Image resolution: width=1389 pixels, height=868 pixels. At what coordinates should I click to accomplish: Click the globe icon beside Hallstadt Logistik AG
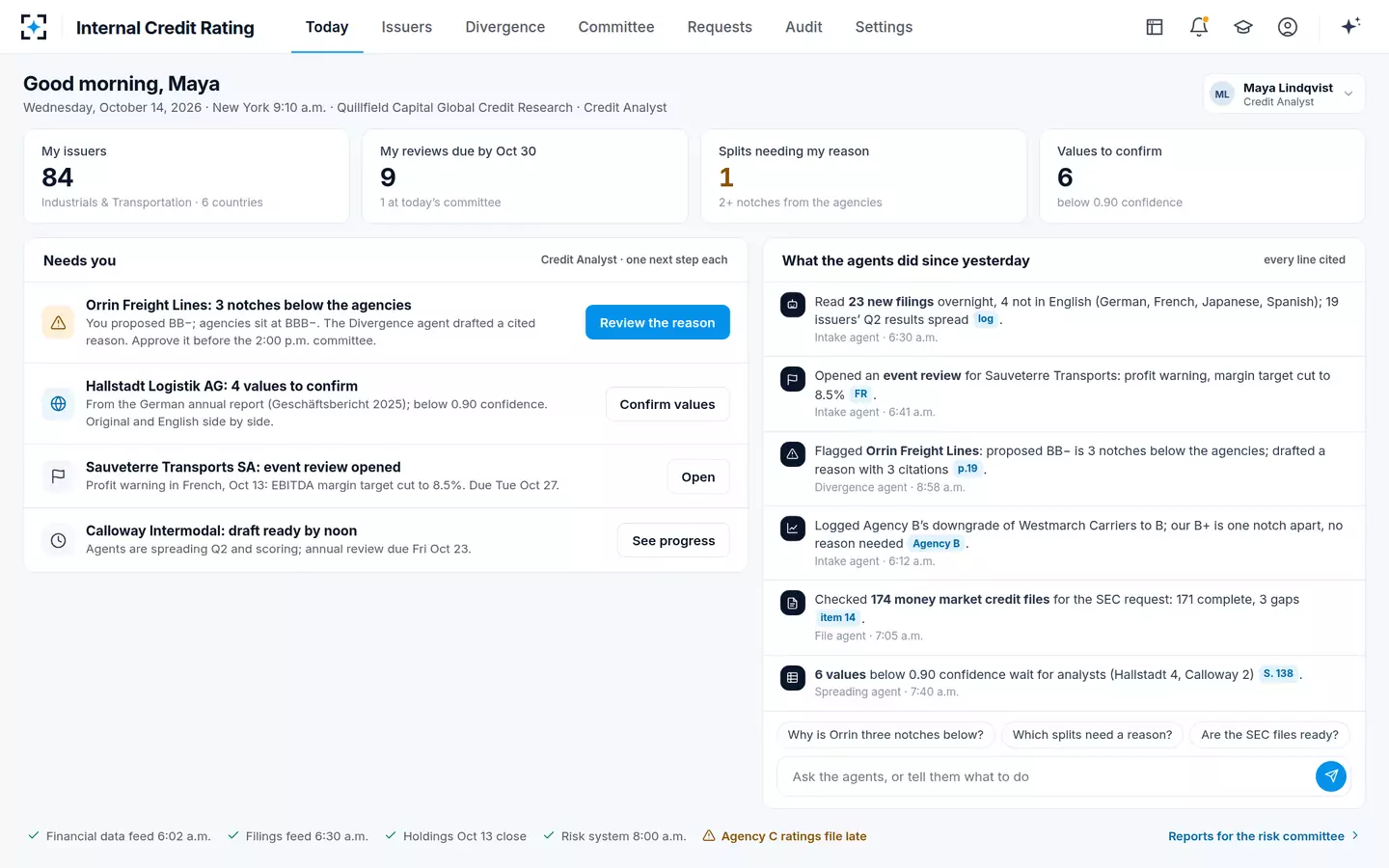pos(58,403)
